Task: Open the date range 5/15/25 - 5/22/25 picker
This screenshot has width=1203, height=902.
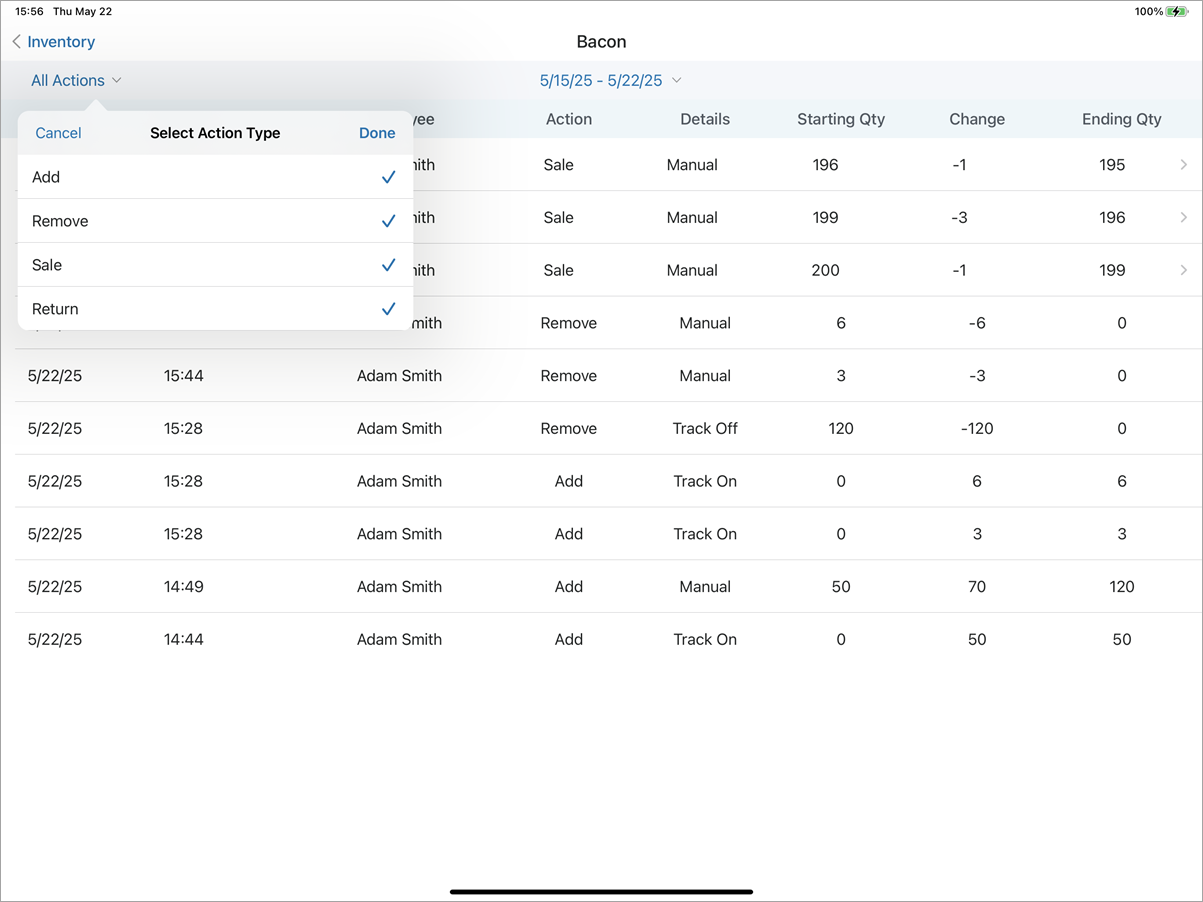Action: [610, 80]
